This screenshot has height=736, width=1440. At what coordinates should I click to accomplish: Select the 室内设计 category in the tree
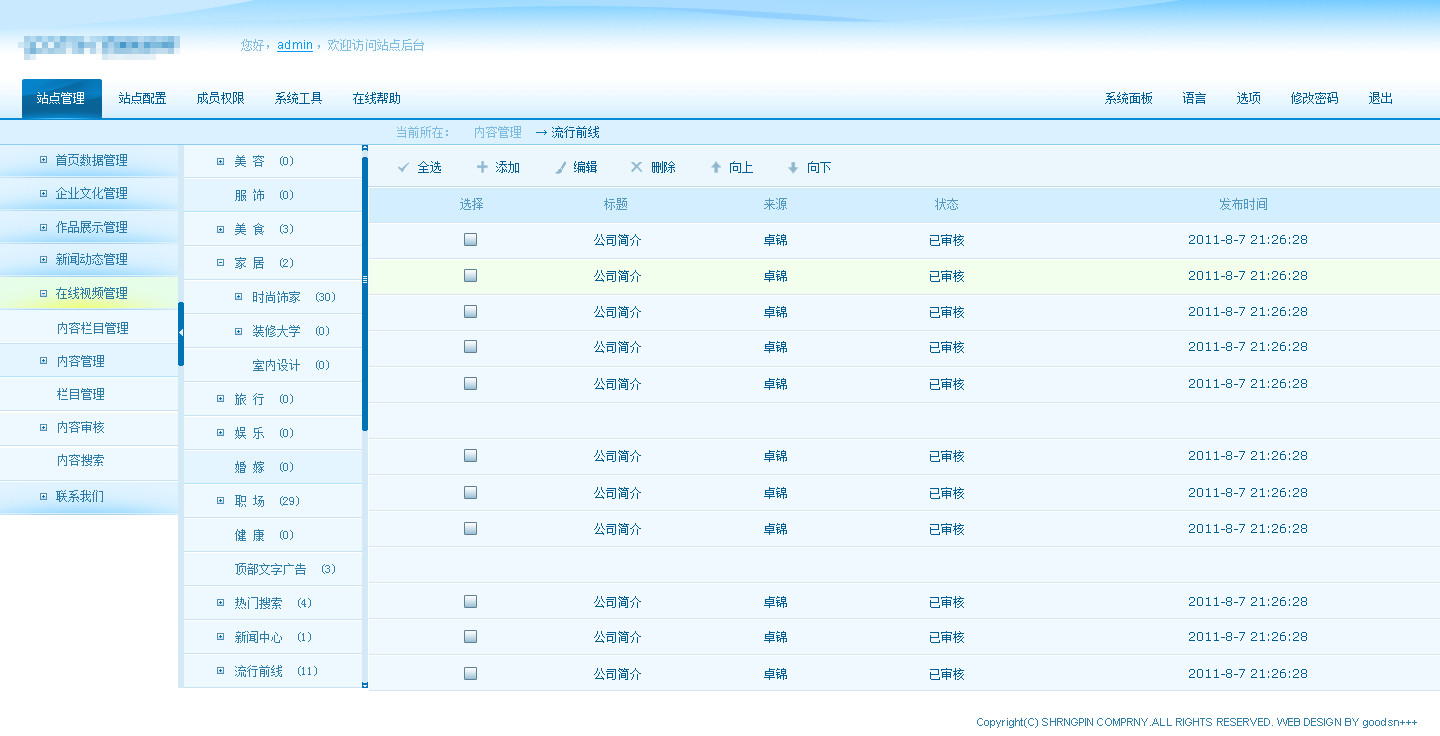click(276, 366)
